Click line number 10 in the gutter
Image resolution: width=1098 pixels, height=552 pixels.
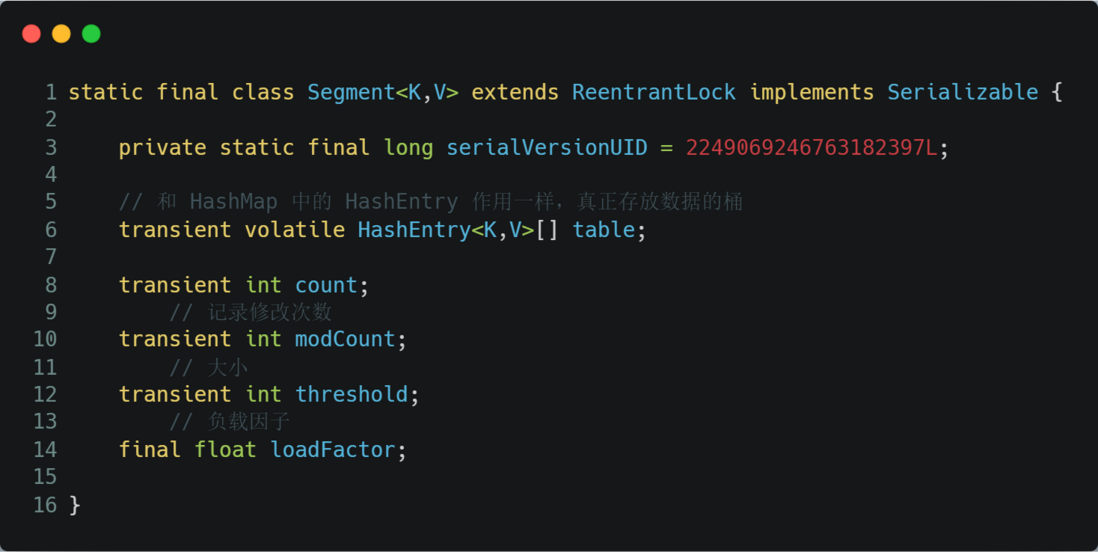coord(46,339)
